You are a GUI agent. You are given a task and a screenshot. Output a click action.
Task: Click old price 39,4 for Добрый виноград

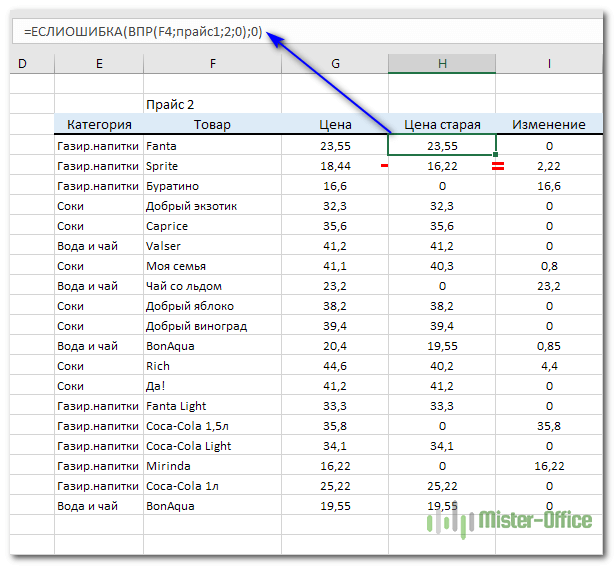(442, 325)
